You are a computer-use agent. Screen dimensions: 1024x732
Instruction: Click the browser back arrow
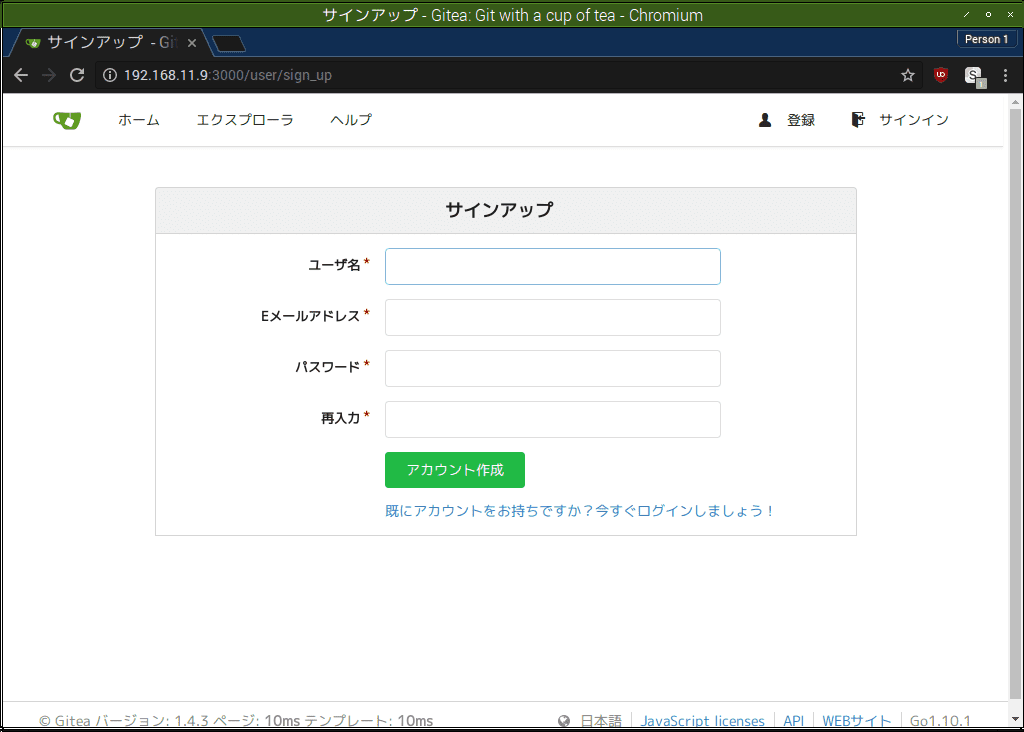point(20,75)
